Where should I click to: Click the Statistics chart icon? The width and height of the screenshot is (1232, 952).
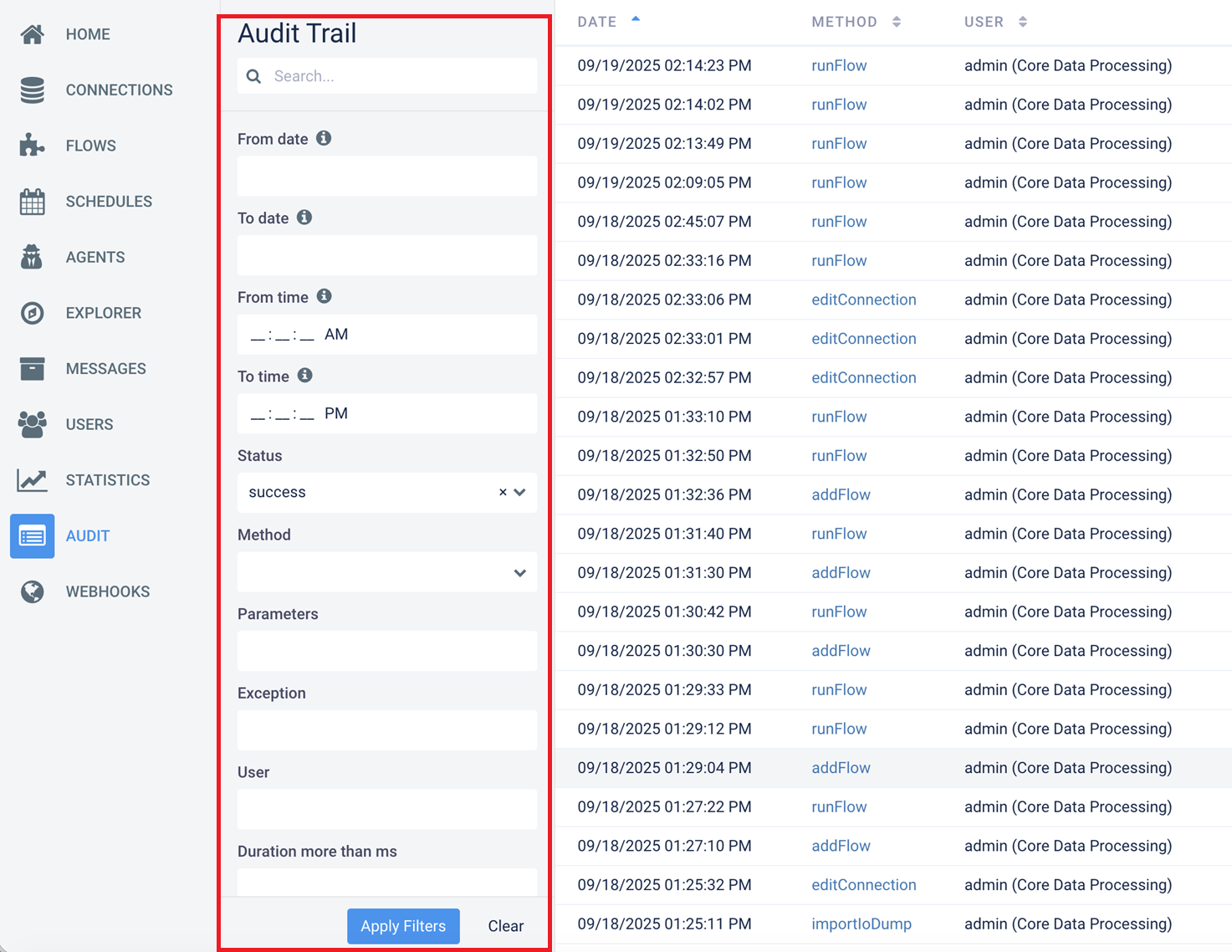coord(32,480)
